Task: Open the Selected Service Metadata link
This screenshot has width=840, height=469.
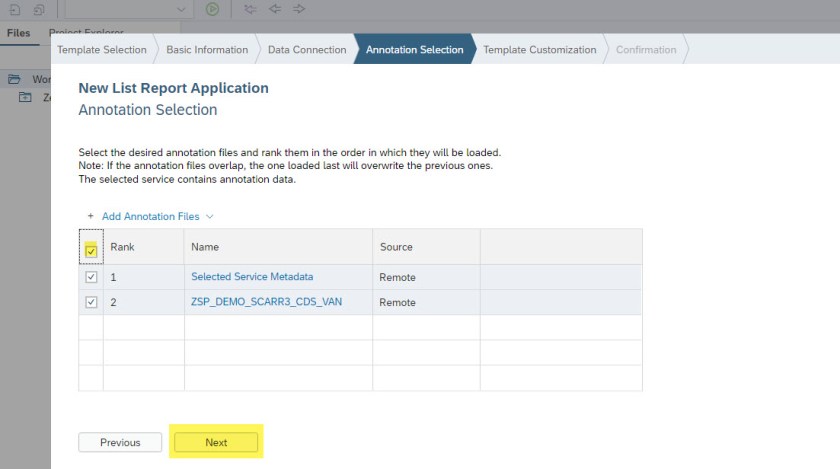Action: click(x=252, y=277)
